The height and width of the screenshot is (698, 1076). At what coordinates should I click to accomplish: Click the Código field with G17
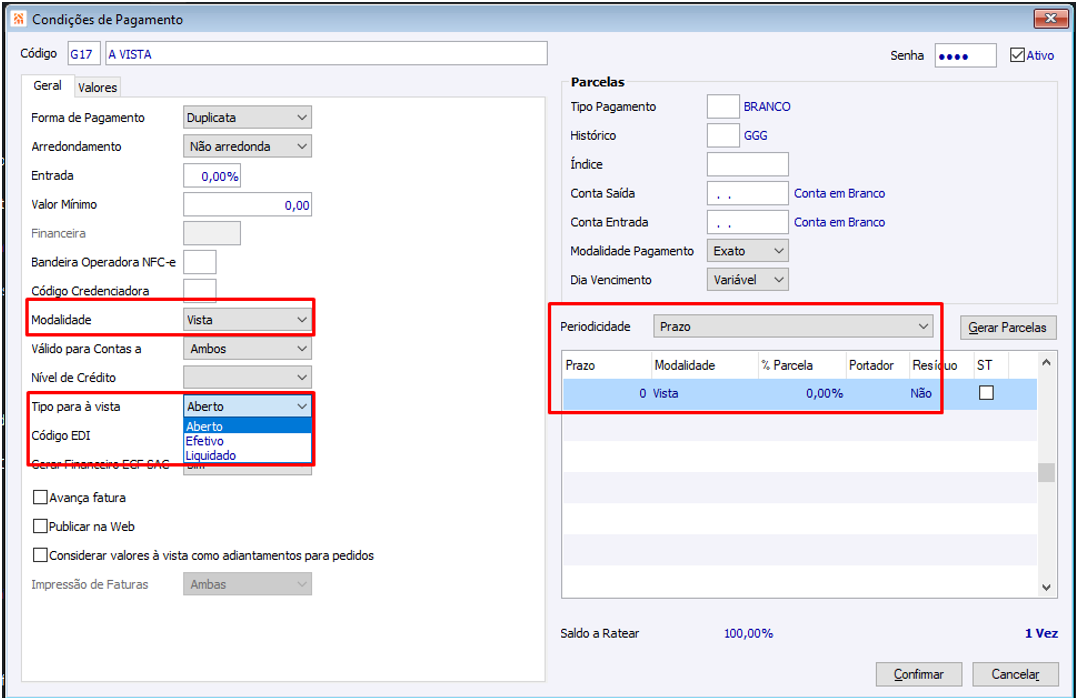click(x=84, y=54)
